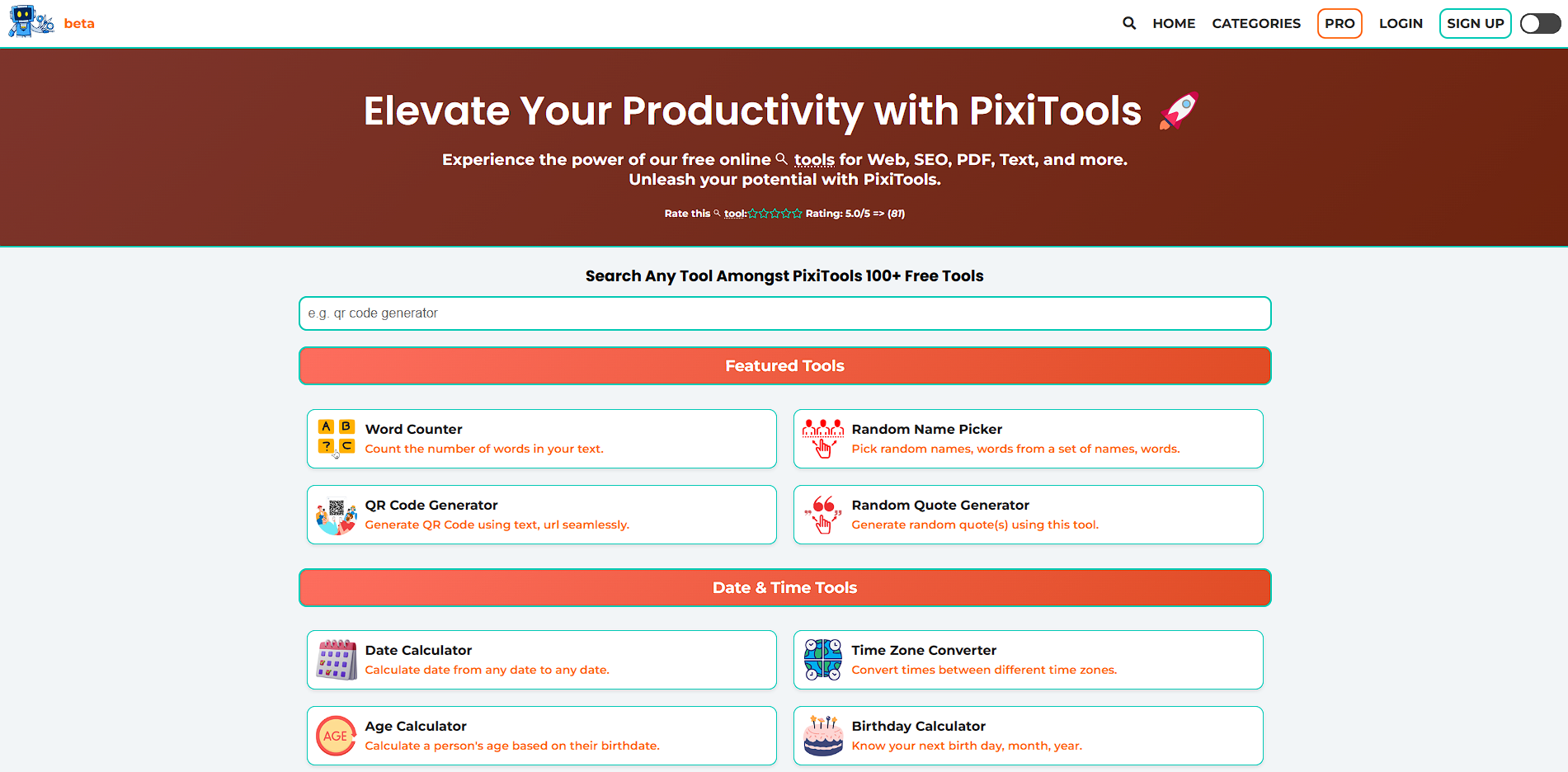1568x772 pixels.
Task: Select the Word Counter ABC blocks icon
Action: pyautogui.click(x=336, y=437)
